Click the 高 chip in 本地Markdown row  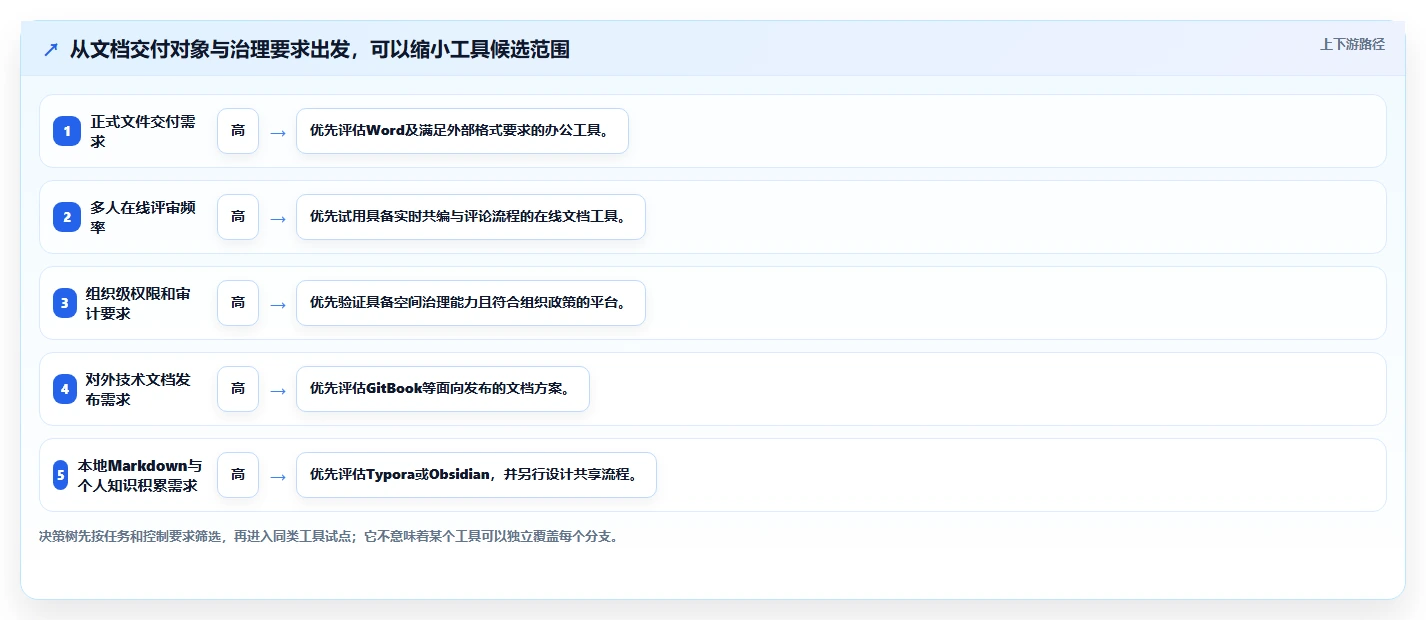coord(238,475)
